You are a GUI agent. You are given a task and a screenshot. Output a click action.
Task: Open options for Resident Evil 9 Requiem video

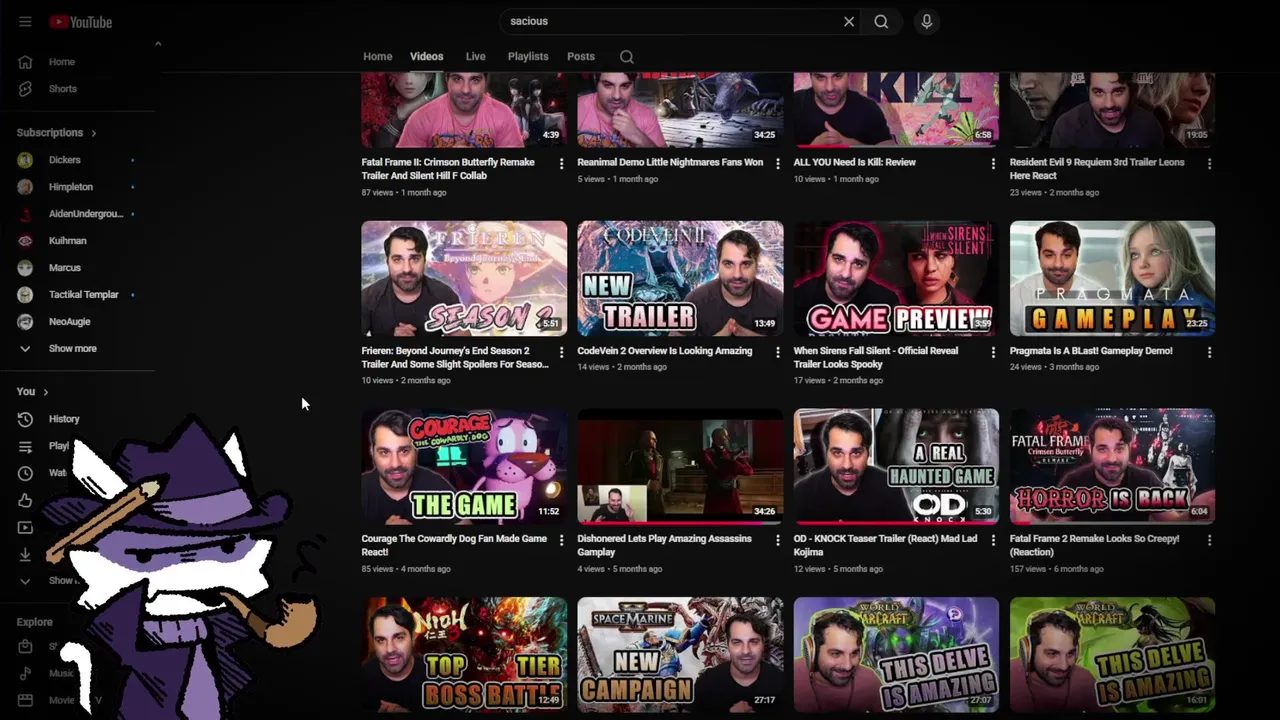[x=1209, y=164]
